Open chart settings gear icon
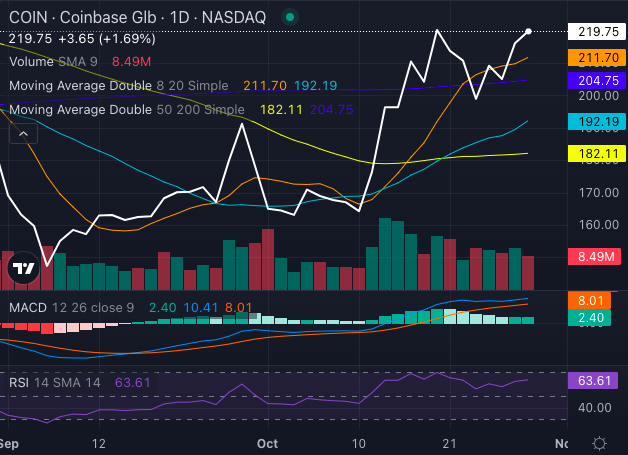This screenshot has height=455, width=628. pos(599,442)
